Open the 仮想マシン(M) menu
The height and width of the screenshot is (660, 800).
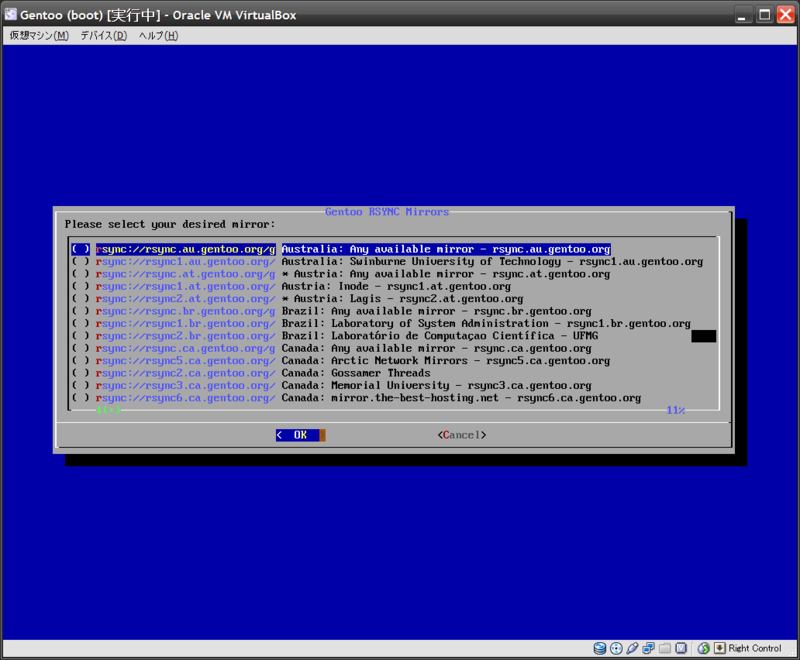coord(39,35)
